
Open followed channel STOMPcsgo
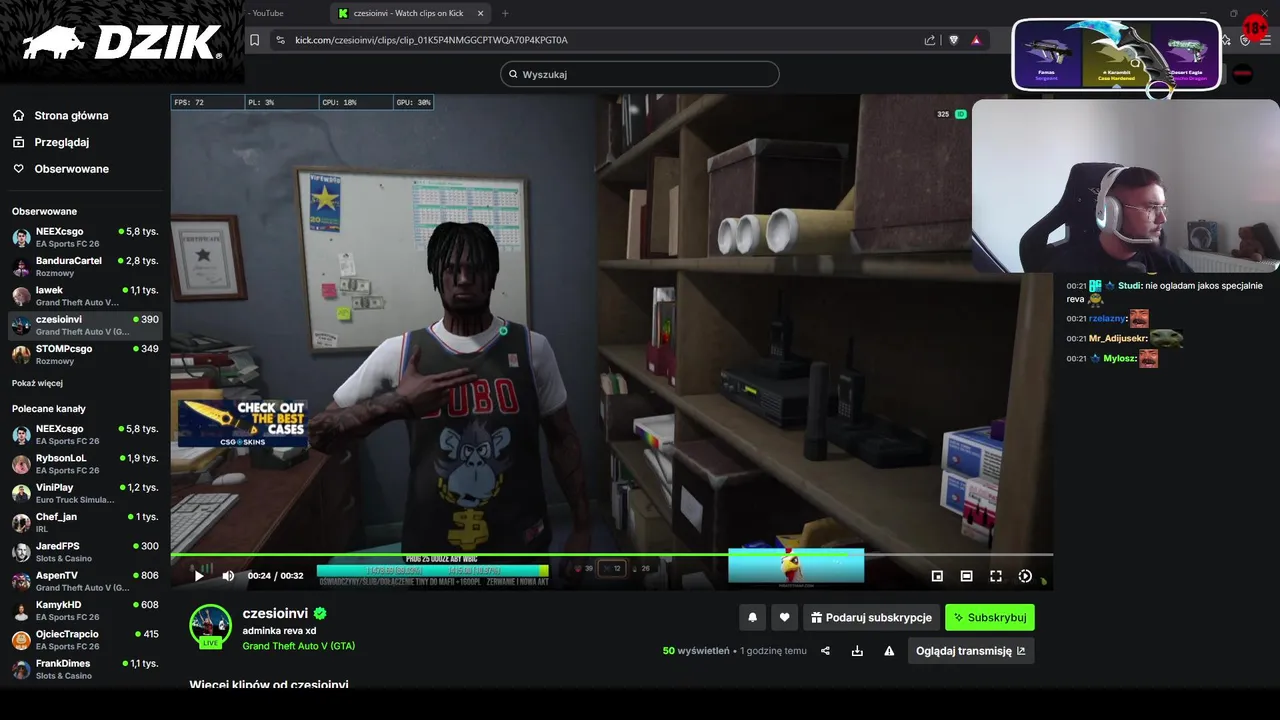click(85, 354)
